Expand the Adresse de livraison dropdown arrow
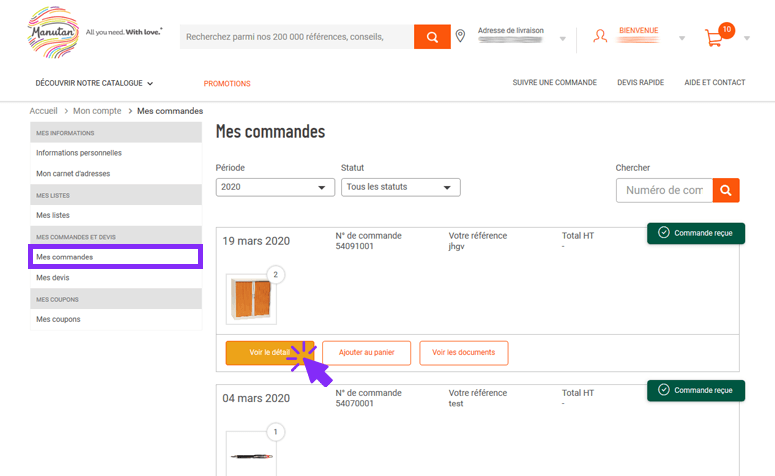This screenshot has width=775, height=476. click(562, 39)
